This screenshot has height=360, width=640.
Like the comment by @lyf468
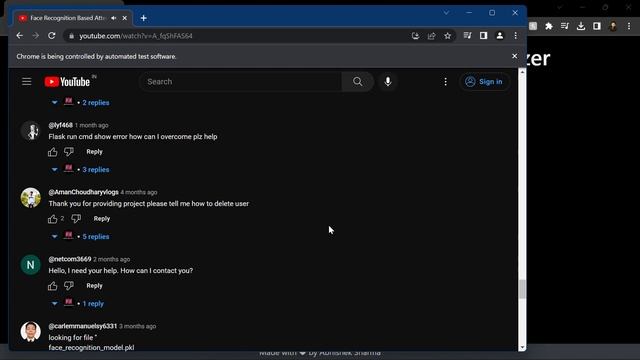click(53, 152)
